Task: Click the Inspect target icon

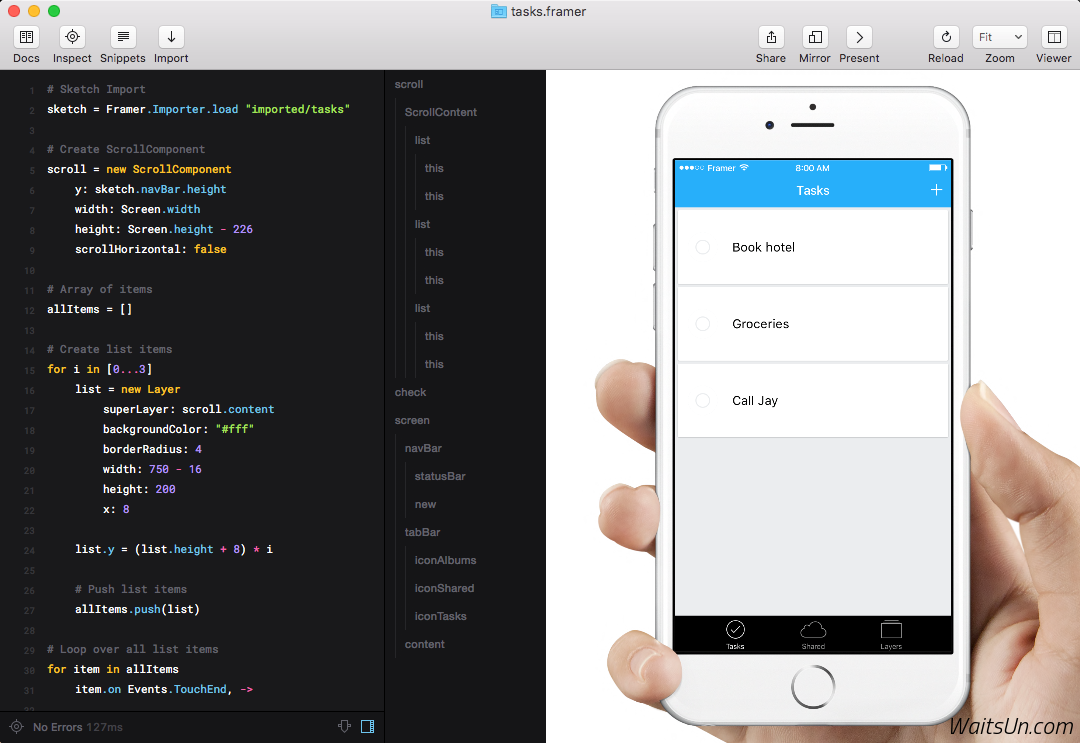Action: 72,38
